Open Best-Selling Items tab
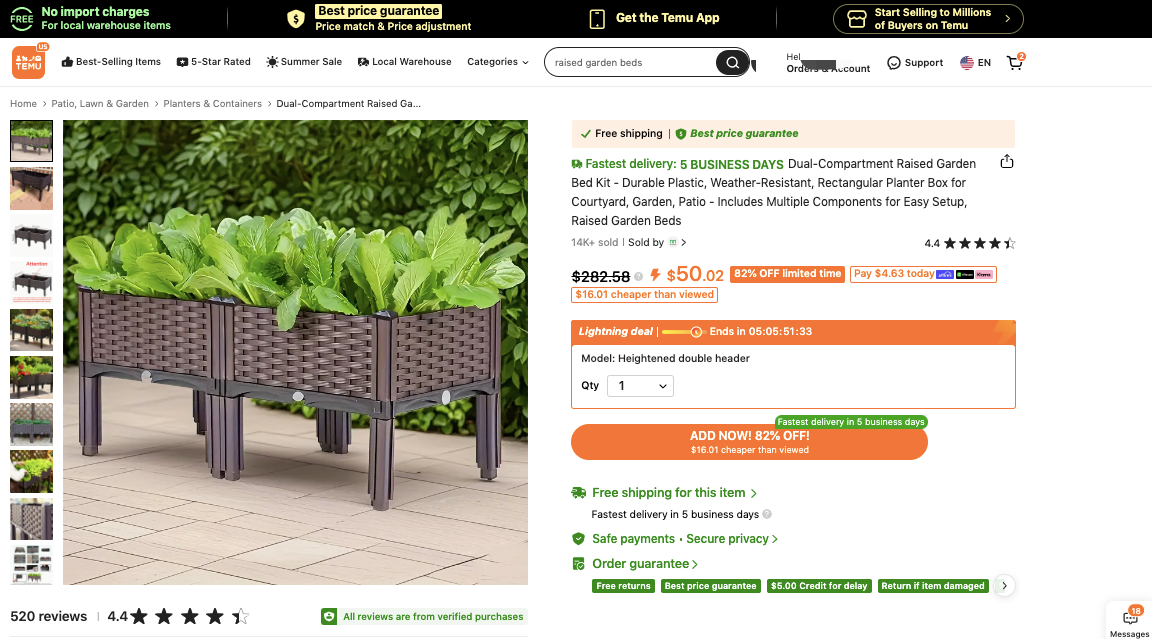The image size is (1152, 639). point(111,62)
